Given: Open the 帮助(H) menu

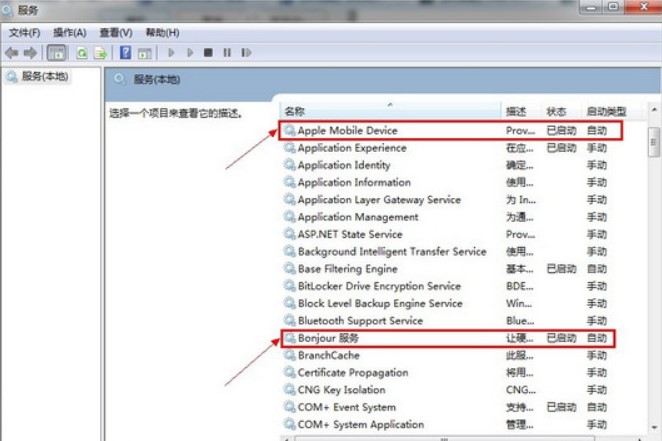Looking at the screenshot, I should (162, 32).
